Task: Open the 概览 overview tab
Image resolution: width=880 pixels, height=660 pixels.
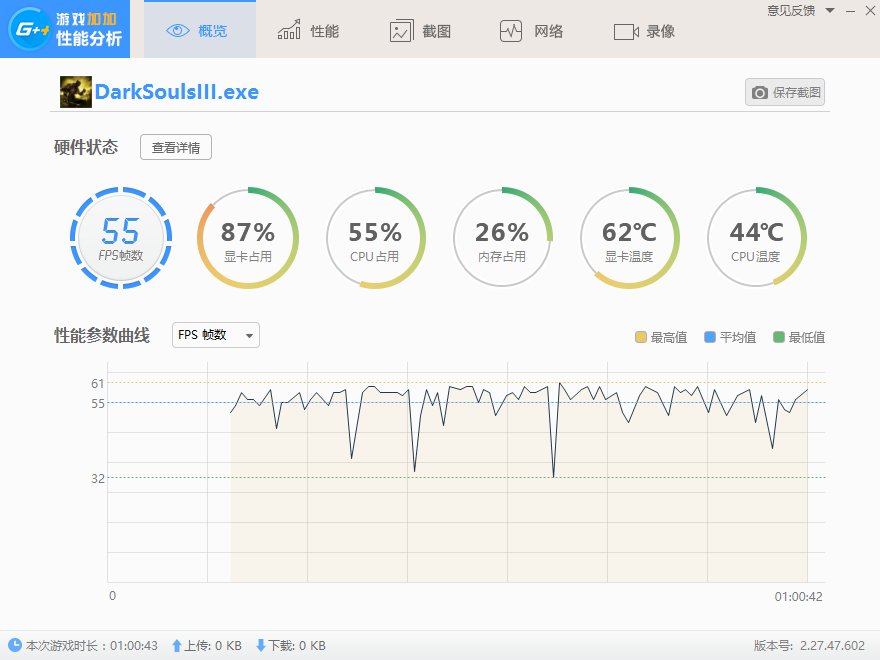Action: tap(200, 29)
